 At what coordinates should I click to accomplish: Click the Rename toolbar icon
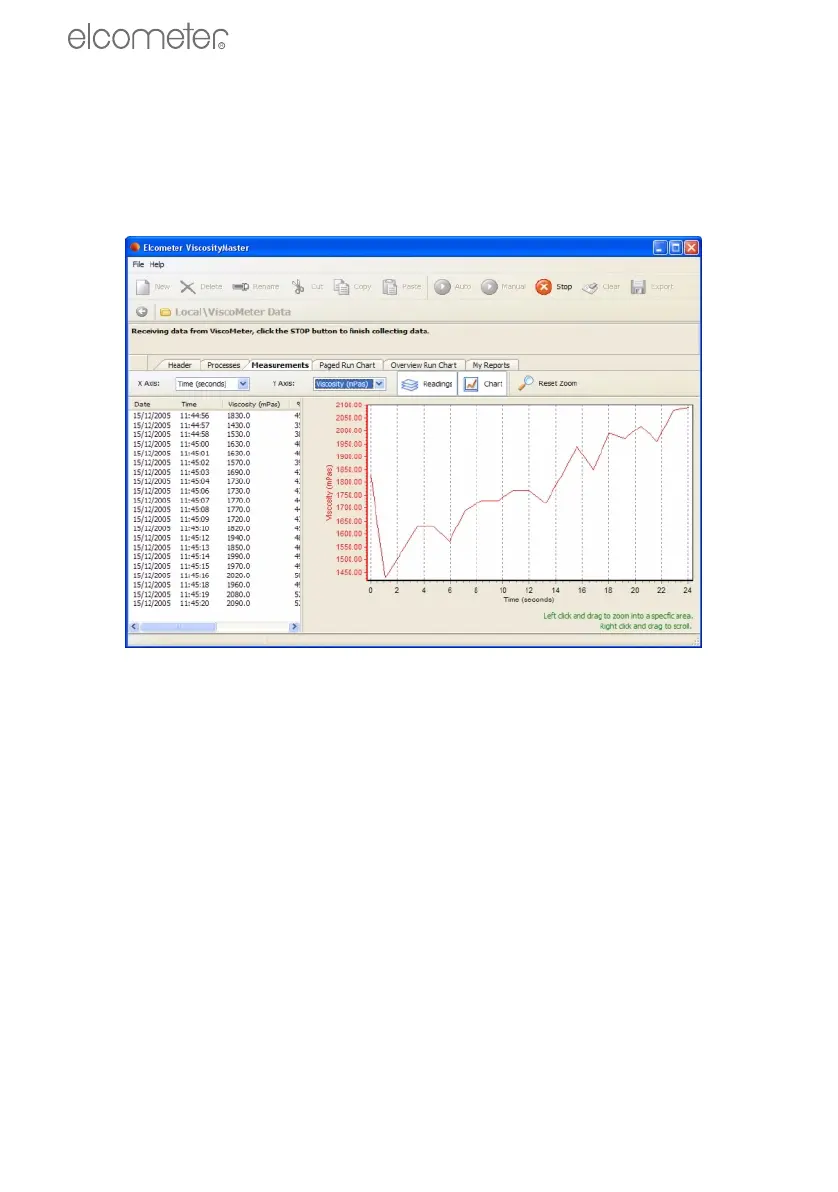(x=240, y=287)
